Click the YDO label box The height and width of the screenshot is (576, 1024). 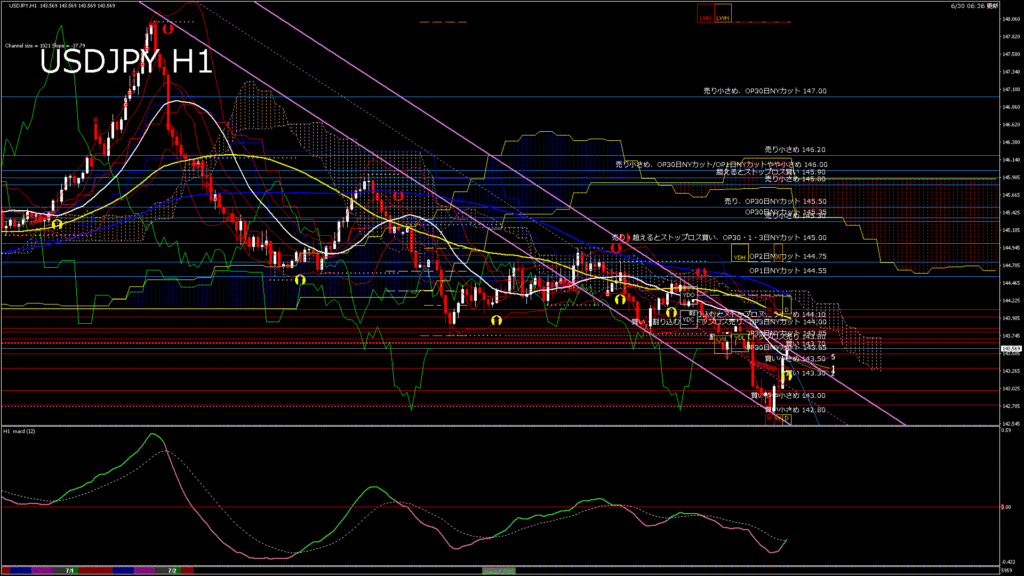pyautogui.click(x=689, y=296)
